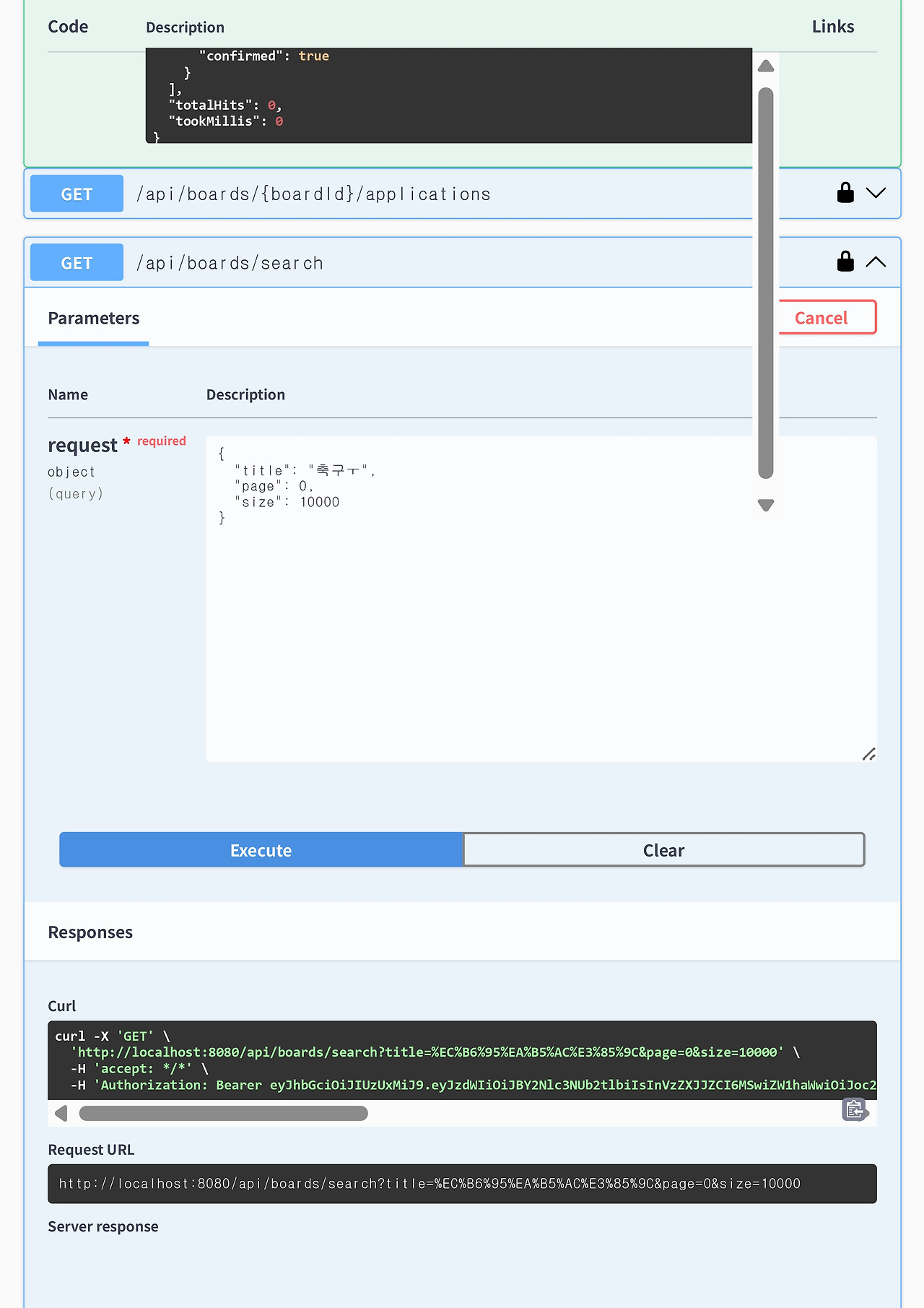Click the lock icon on boardId applications endpoint
924x1308 pixels.
(845, 193)
